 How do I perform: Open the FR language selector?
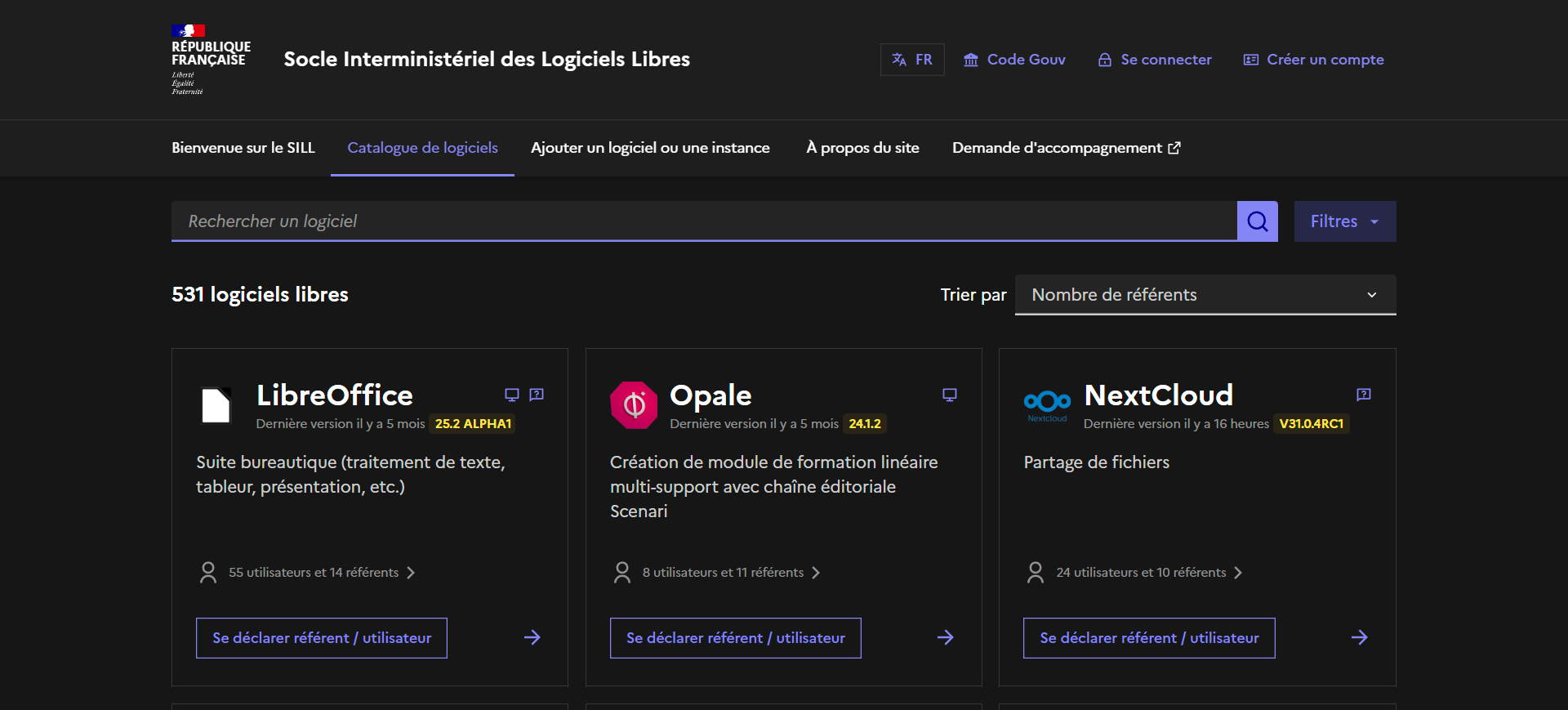coord(912,60)
